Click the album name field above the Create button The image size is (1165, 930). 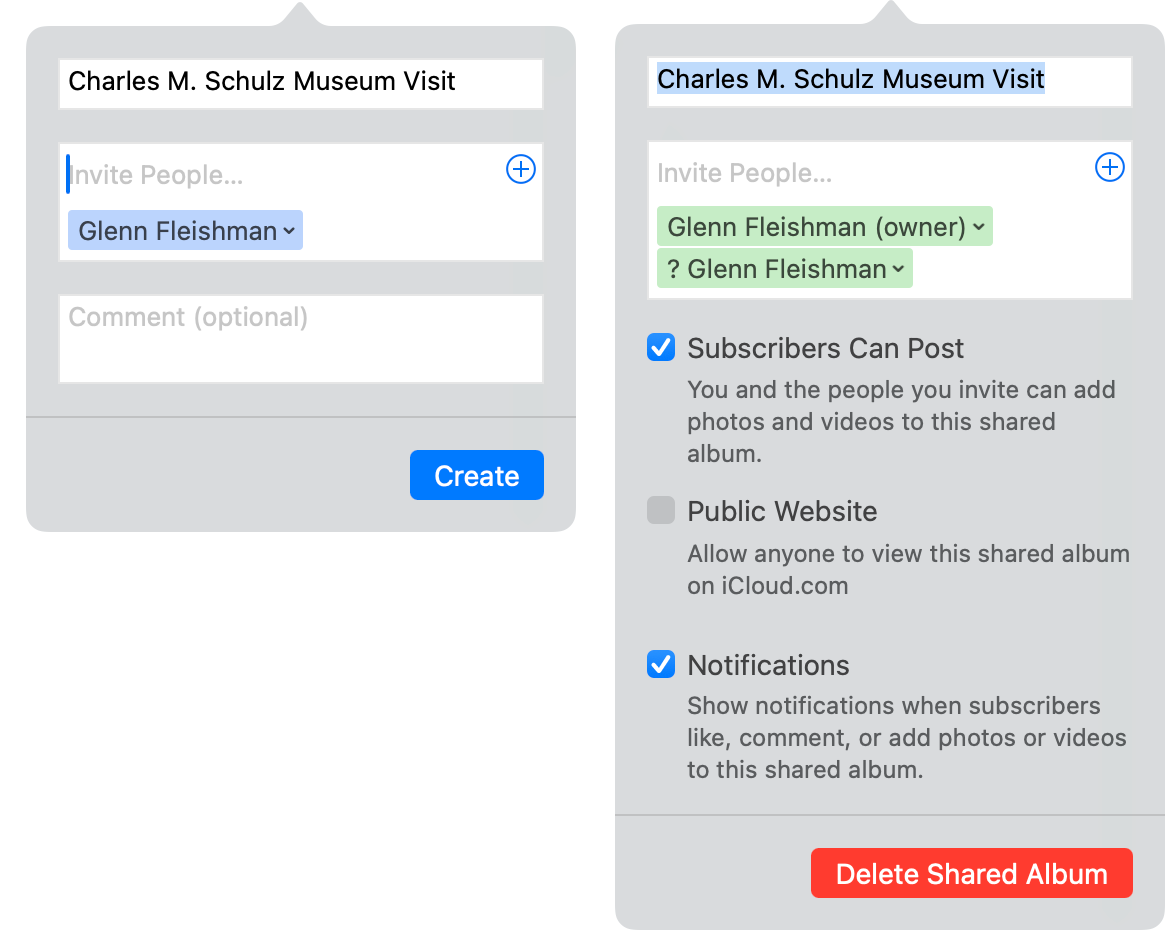click(x=300, y=83)
